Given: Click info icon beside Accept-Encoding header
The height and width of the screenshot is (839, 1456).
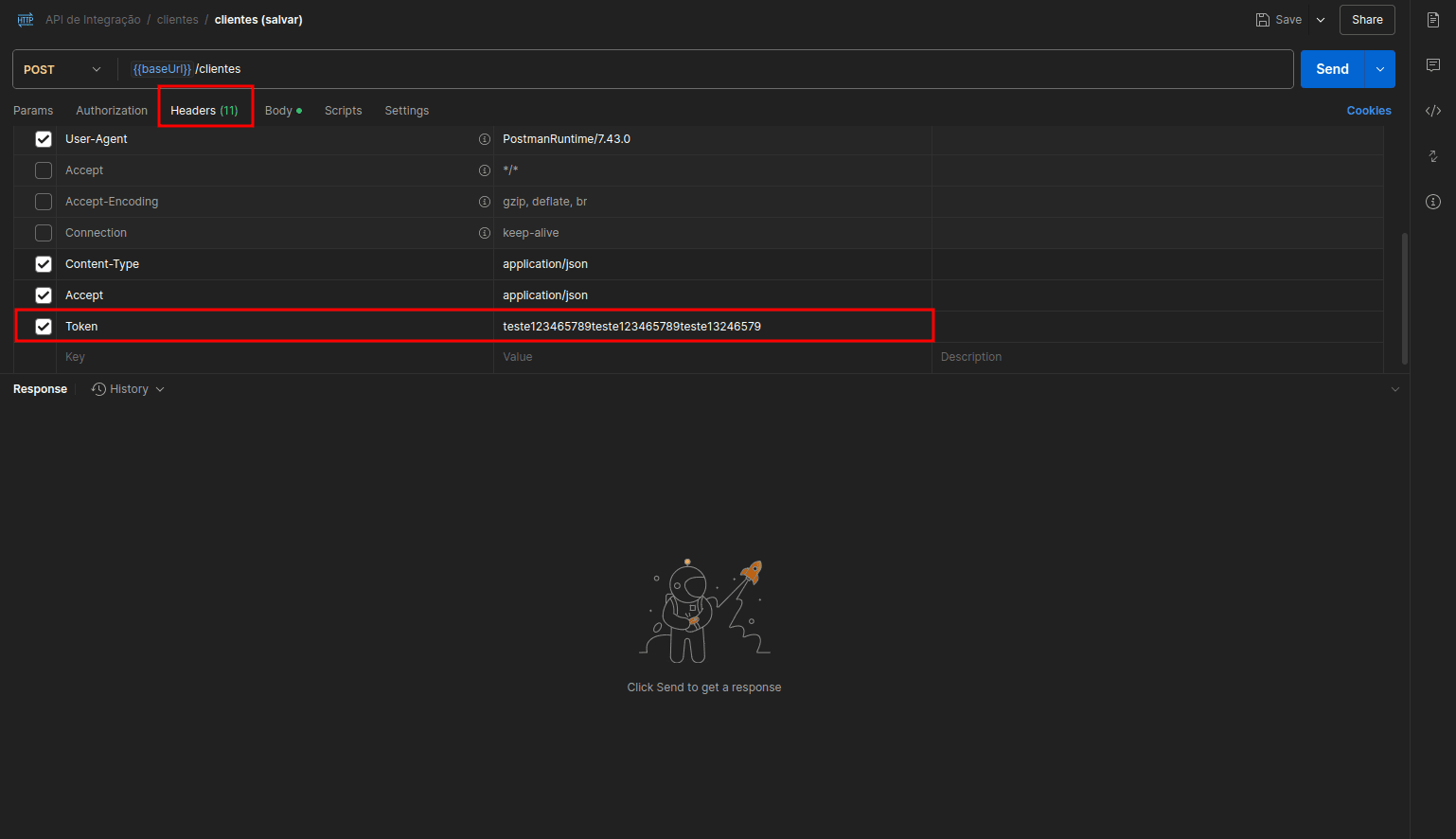Looking at the screenshot, I should coord(485,202).
